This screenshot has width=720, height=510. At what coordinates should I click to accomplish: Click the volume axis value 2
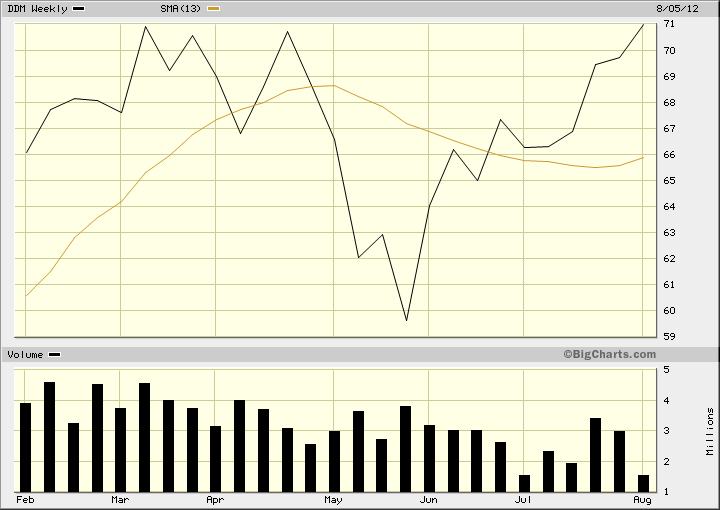coord(667,462)
